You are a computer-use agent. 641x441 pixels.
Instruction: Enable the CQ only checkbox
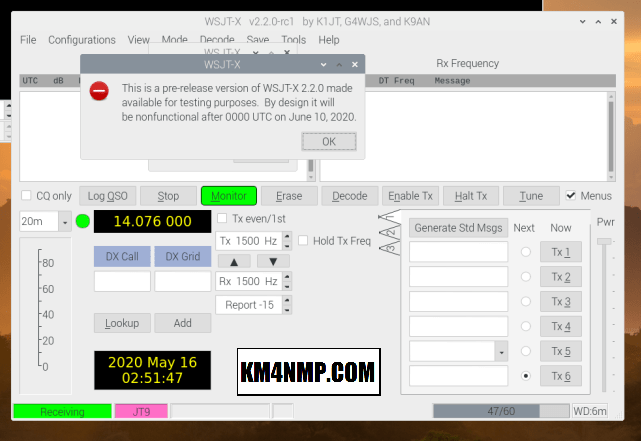[27, 196]
